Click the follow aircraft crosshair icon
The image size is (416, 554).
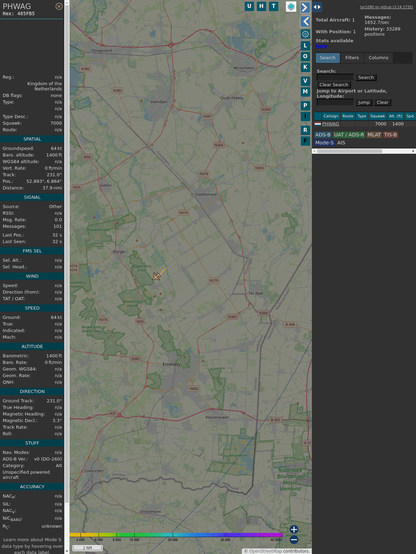(x=305, y=34)
